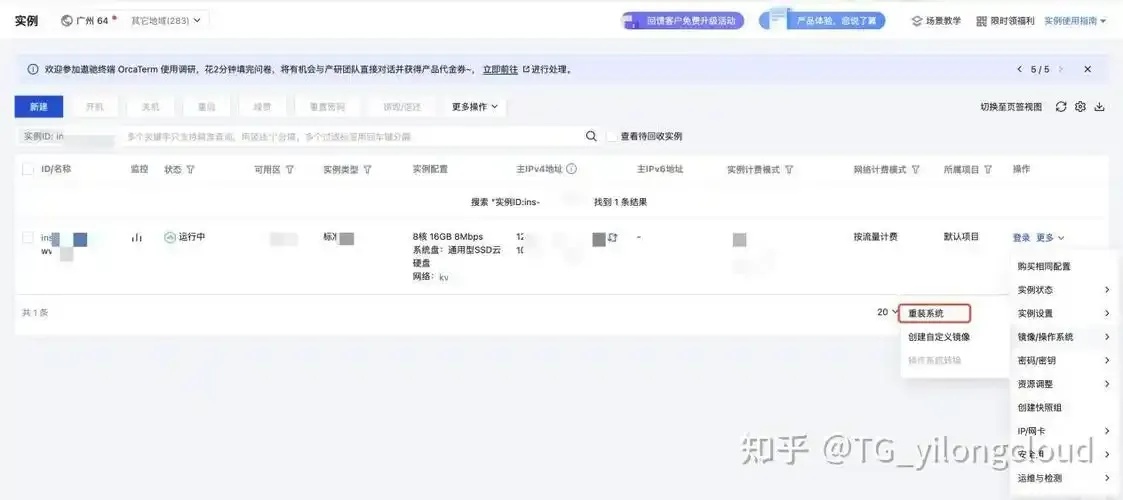Click the instance ID link starting with ins
This screenshot has width=1123, height=500.
pyautogui.click(x=47, y=237)
